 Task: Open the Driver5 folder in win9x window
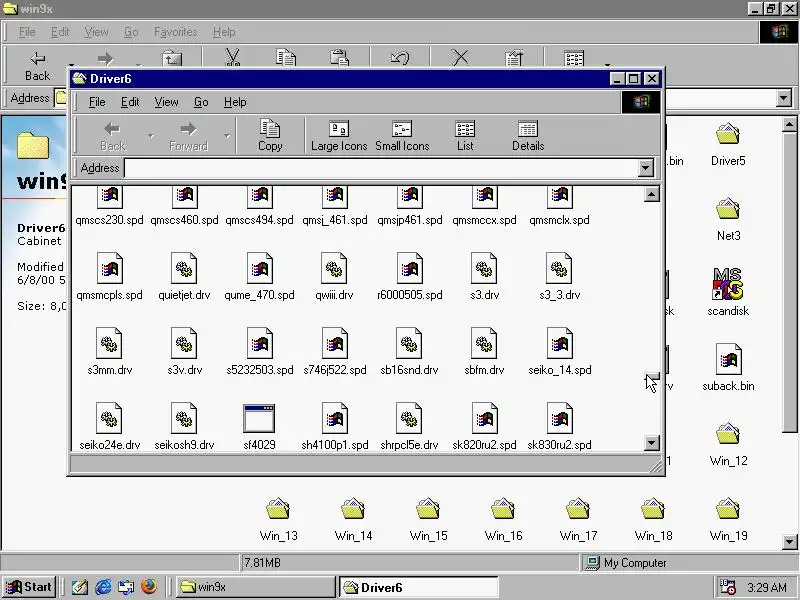coord(728,144)
